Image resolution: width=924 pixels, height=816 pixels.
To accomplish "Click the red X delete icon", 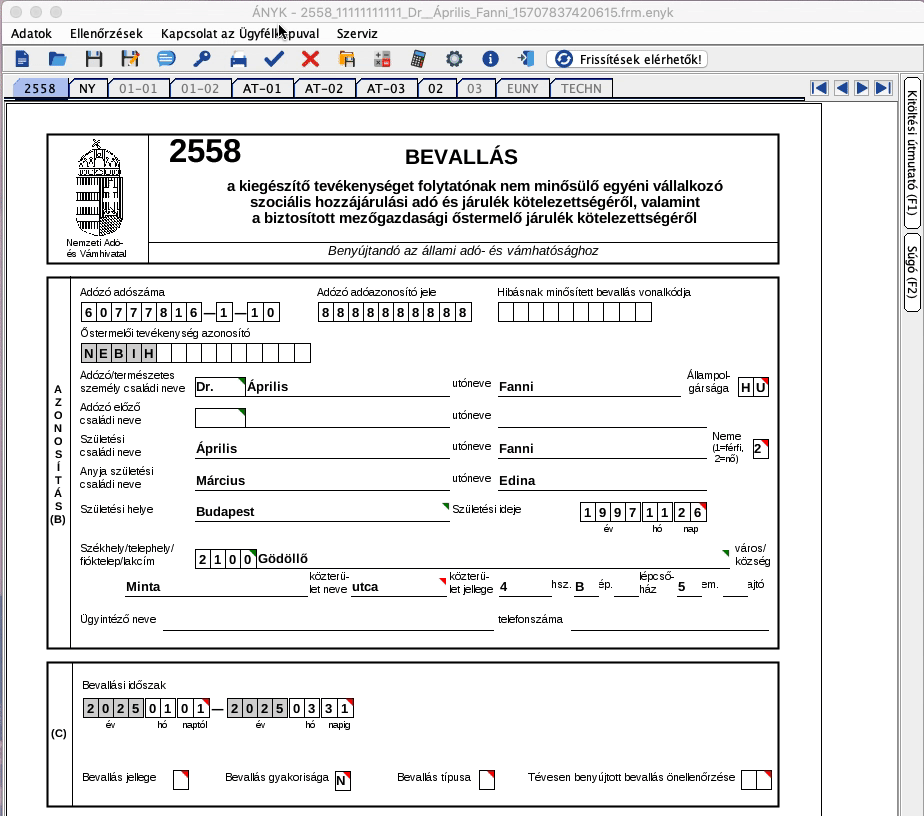I will (x=310, y=59).
